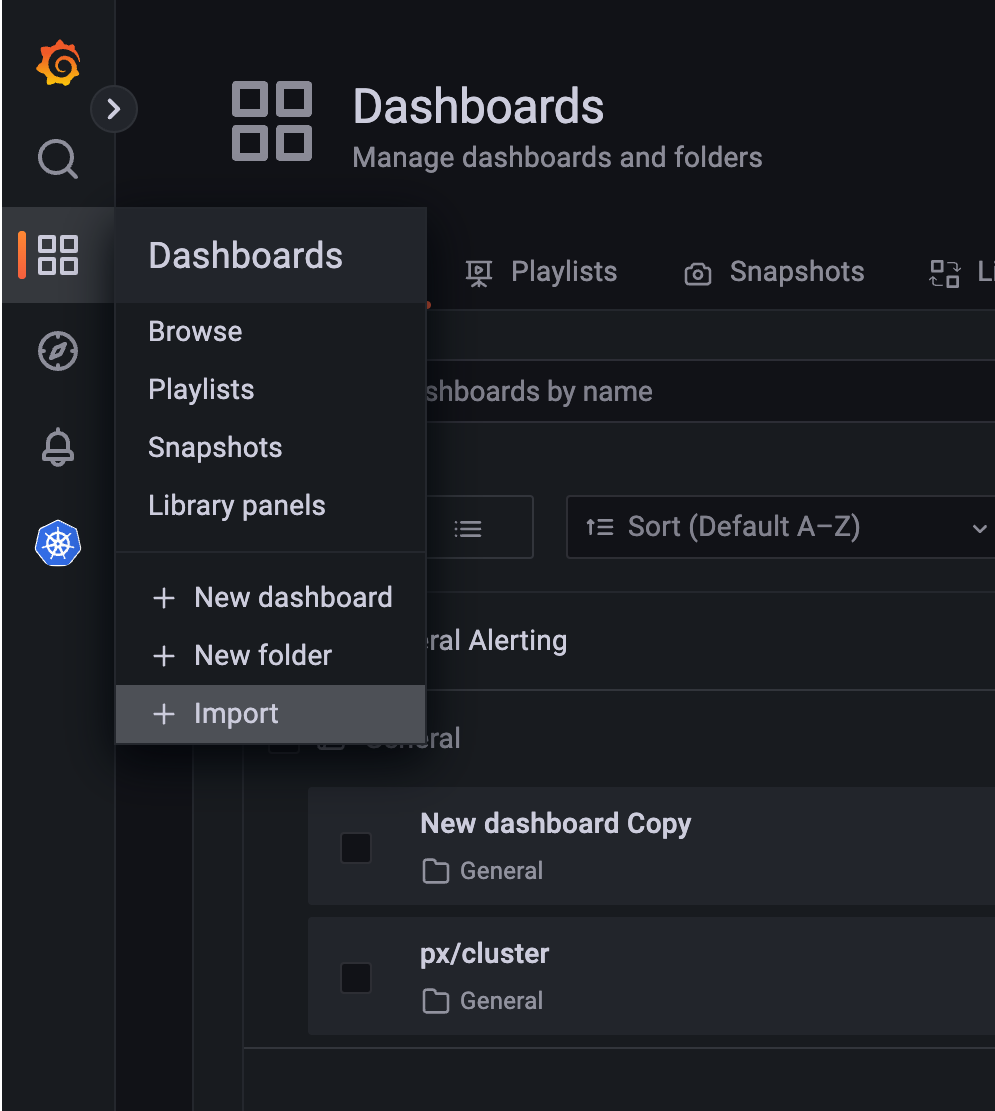
Task: Create a New dashboard from menu
Action: point(293,597)
